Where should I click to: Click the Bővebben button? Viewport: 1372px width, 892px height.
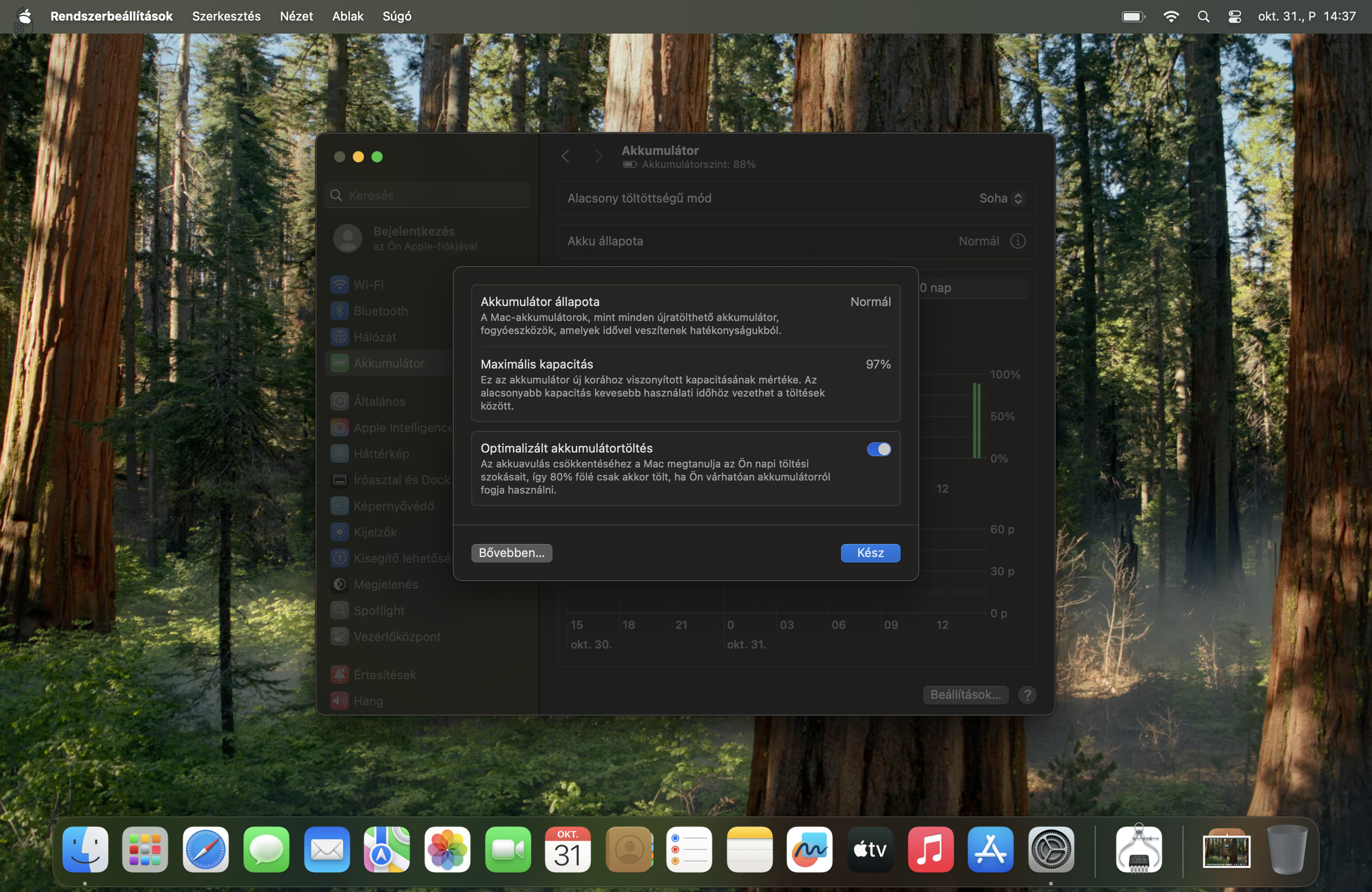click(x=511, y=553)
